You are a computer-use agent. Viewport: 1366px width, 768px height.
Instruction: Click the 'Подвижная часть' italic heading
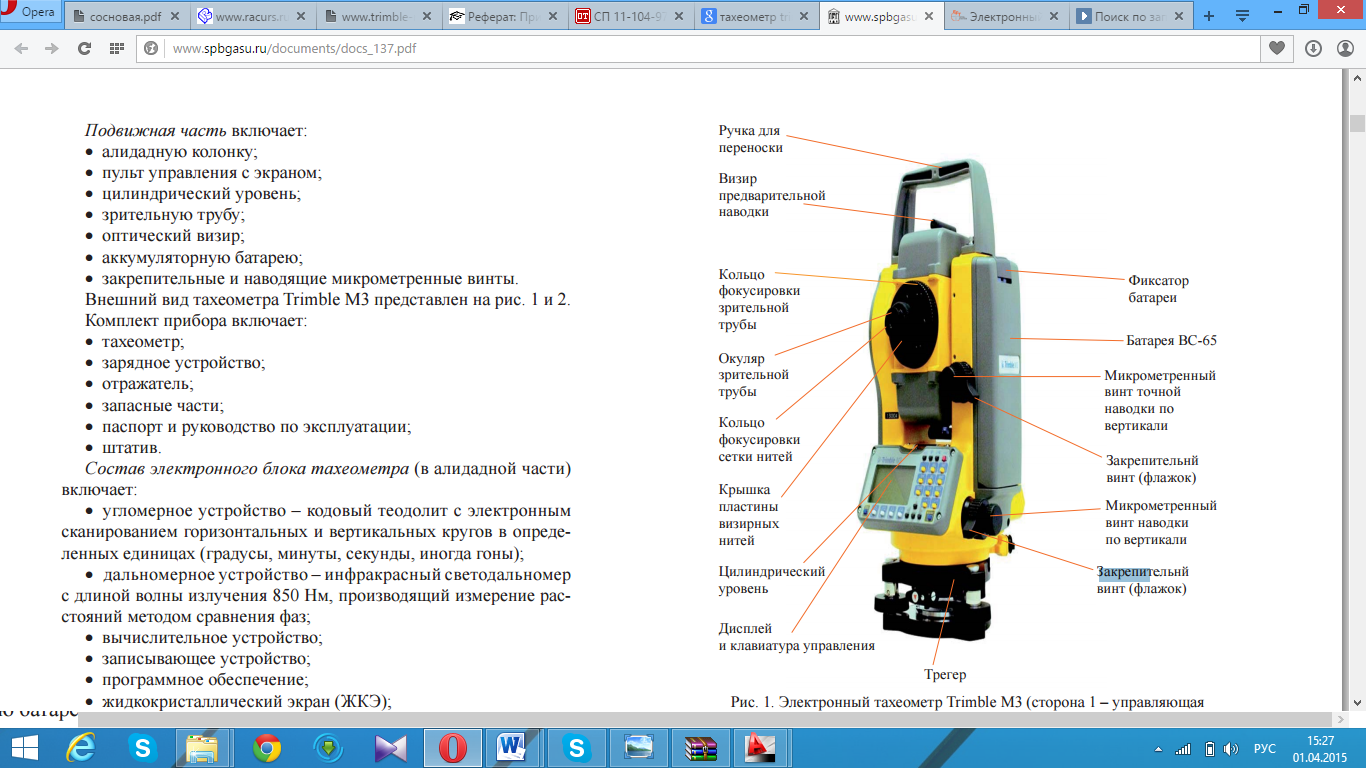[156, 131]
